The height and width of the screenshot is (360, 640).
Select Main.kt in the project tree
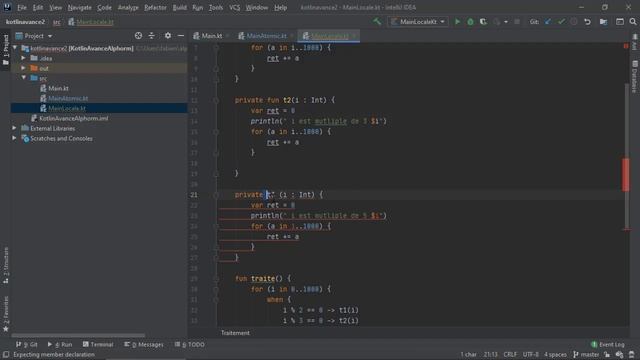coord(58,88)
